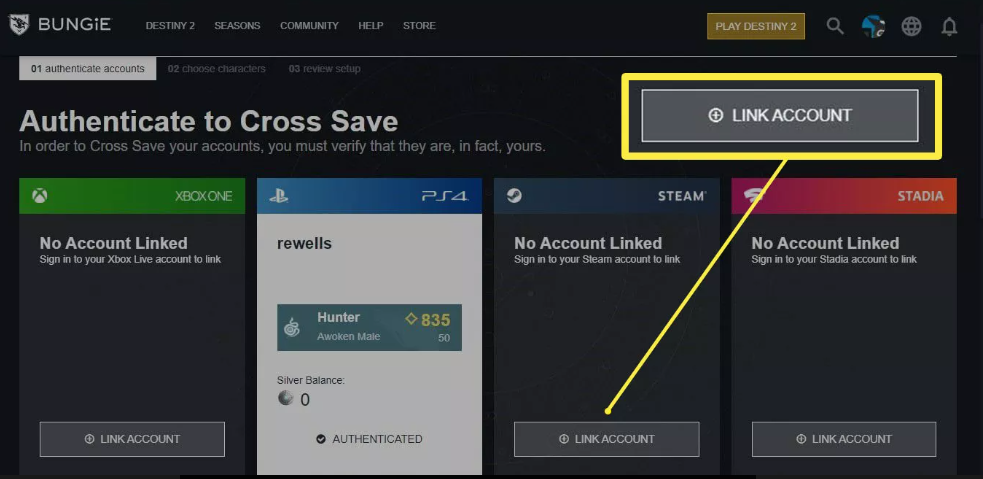
Task: Click the Bungie shield logo
Action: tap(19, 25)
